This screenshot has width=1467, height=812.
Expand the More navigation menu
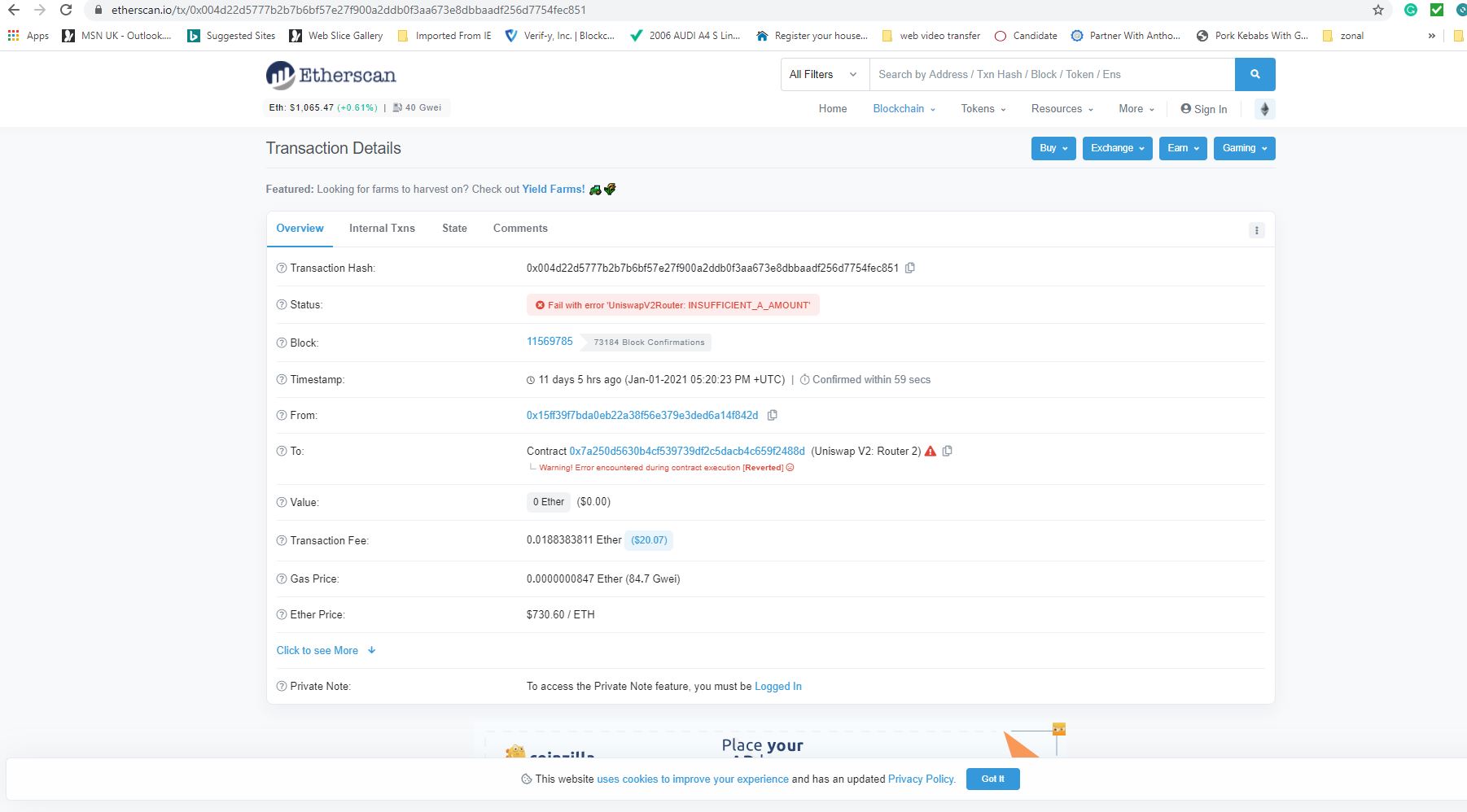point(1135,108)
